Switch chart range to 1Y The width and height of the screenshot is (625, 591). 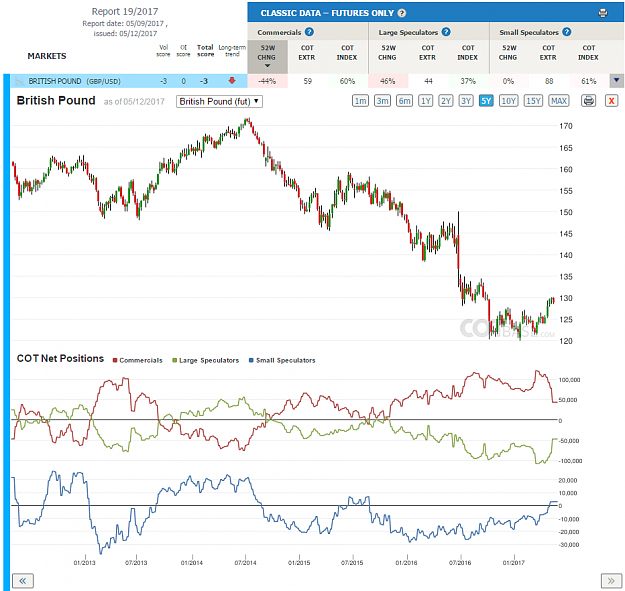coord(425,101)
